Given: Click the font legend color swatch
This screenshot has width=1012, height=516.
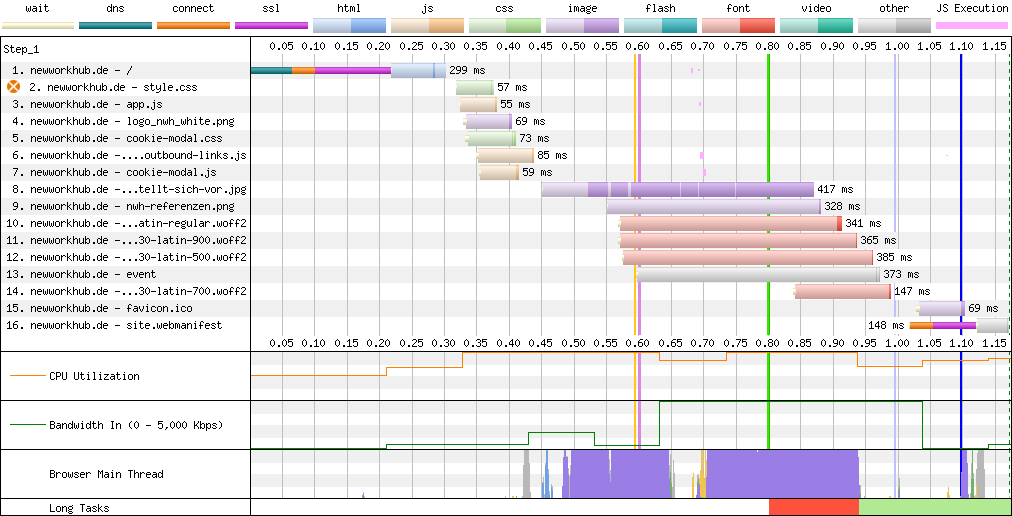Looking at the screenshot, I should point(738,25).
